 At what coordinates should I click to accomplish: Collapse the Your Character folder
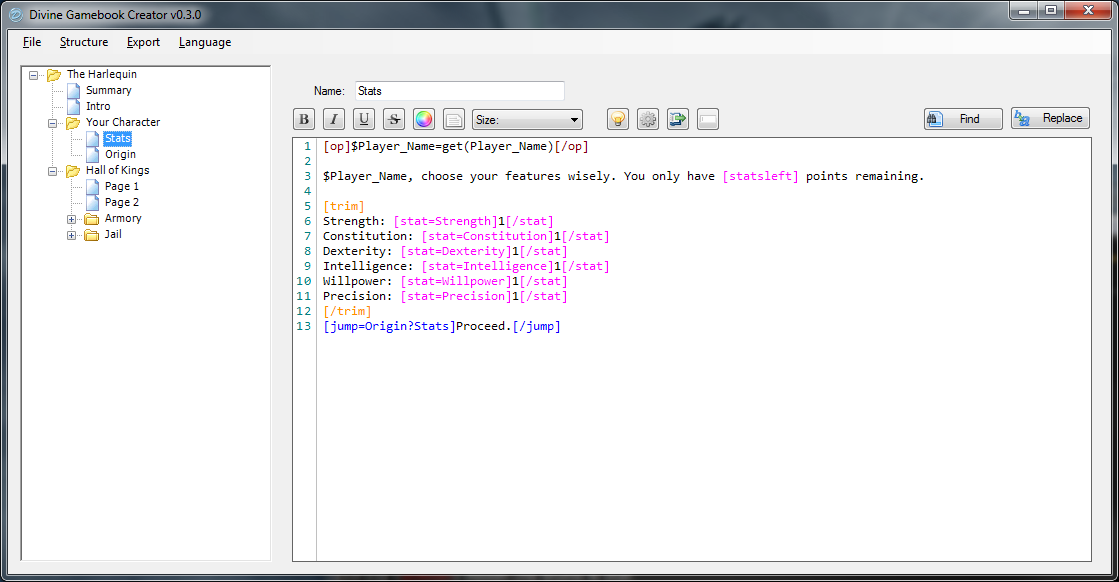click(x=53, y=123)
